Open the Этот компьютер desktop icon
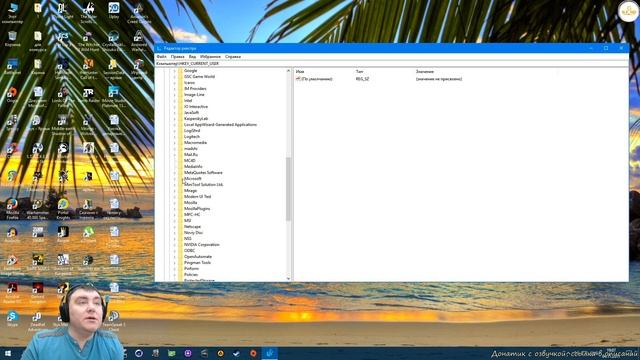The image size is (640, 360). [x=12, y=13]
